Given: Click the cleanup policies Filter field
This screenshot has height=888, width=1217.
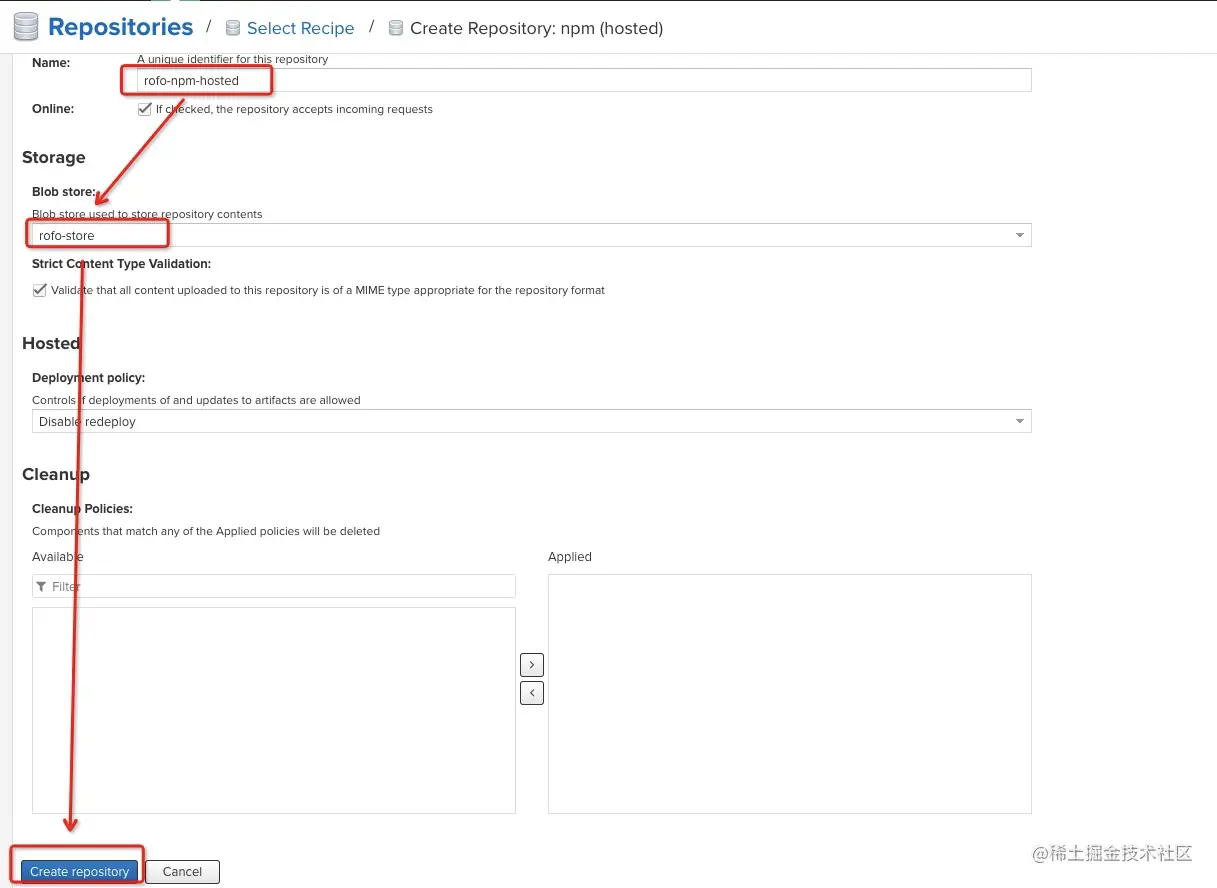Looking at the screenshot, I should click(x=274, y=586).
